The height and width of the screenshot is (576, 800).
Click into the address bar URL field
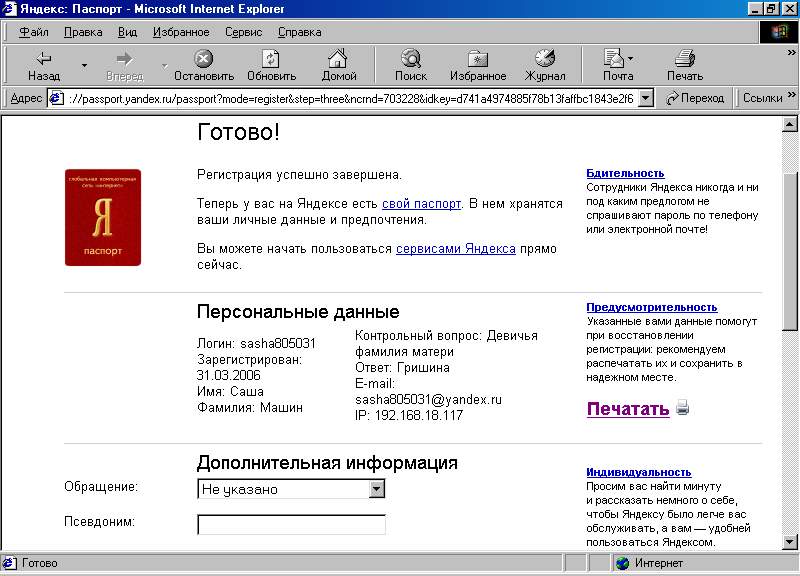coord(351,98)
